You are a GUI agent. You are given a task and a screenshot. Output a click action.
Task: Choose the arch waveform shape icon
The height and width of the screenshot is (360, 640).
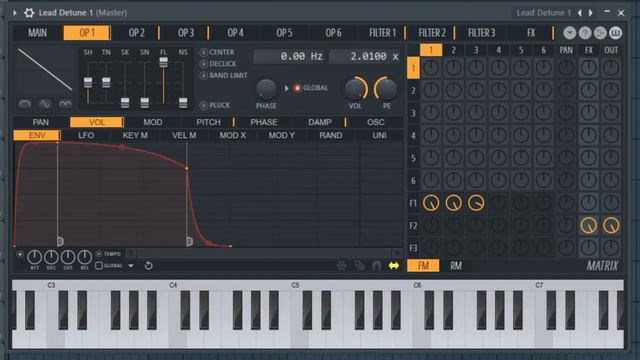24,104
